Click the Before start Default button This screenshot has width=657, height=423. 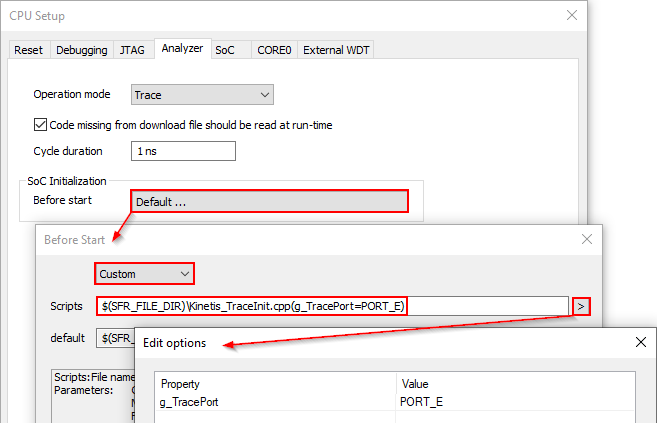coord(269,201)
